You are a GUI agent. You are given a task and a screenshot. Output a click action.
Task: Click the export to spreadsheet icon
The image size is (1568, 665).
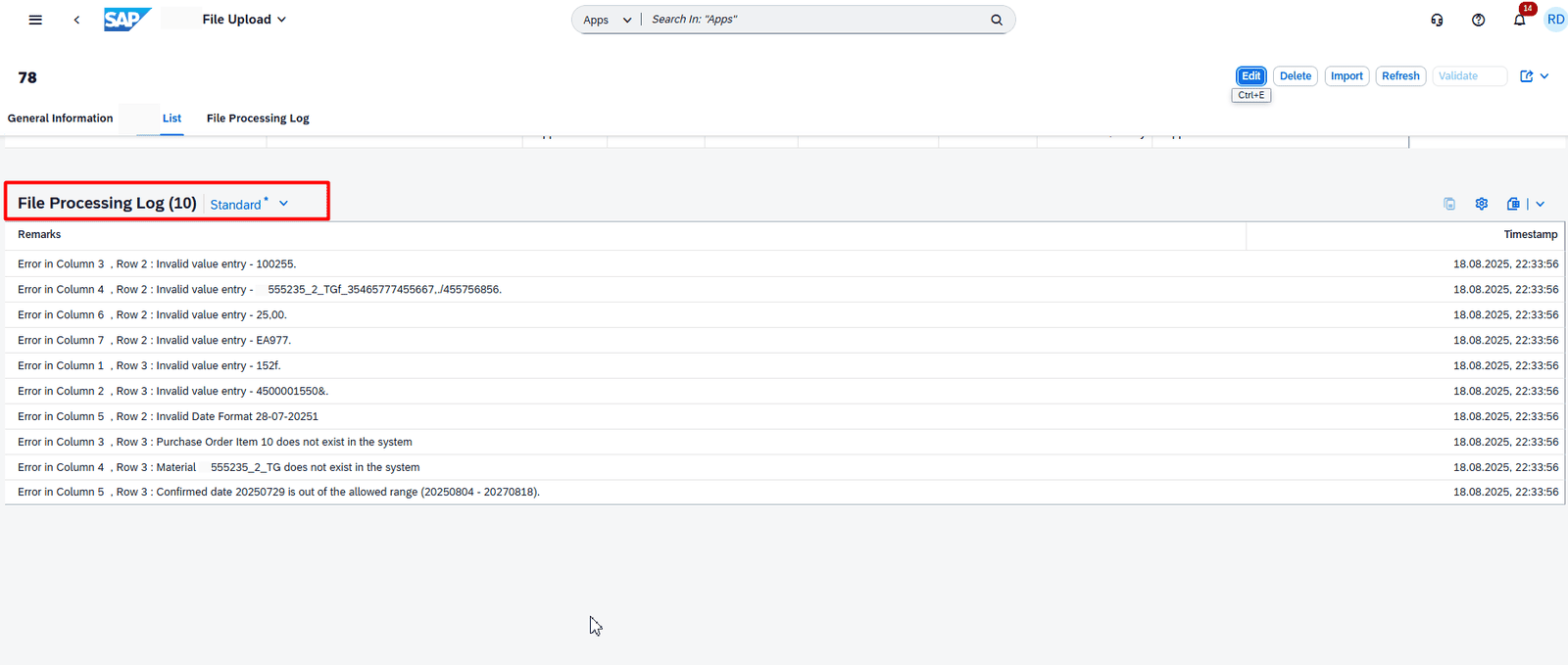click(1513, 204)
